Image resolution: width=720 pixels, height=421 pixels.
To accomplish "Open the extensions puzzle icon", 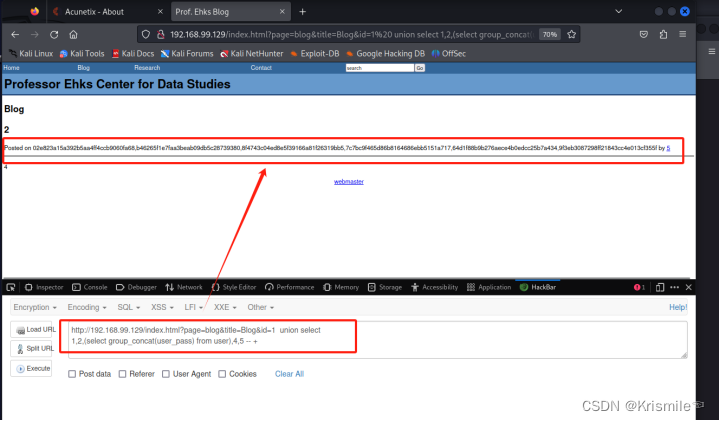I will 663,34.
